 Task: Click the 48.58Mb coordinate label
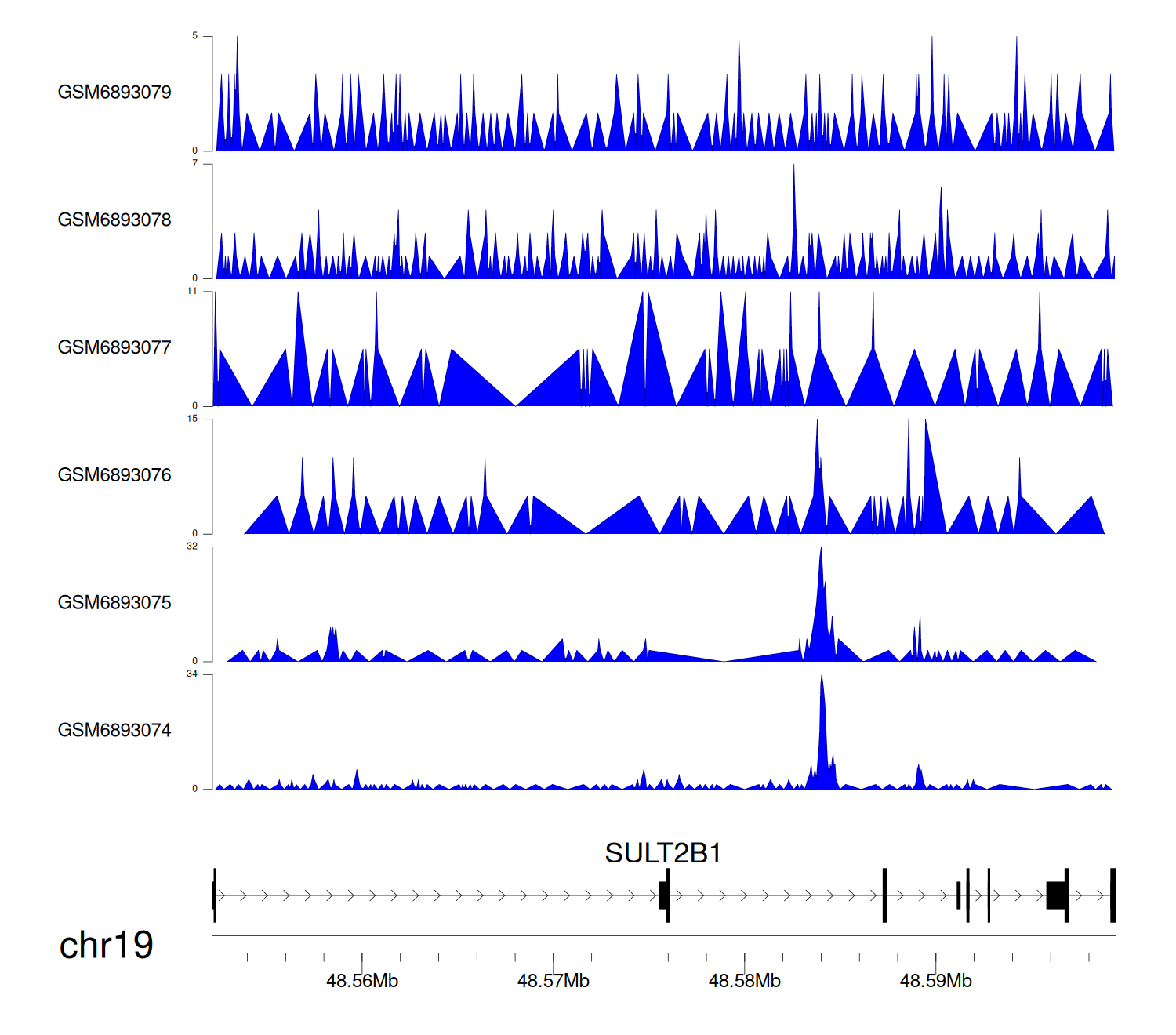745,981
